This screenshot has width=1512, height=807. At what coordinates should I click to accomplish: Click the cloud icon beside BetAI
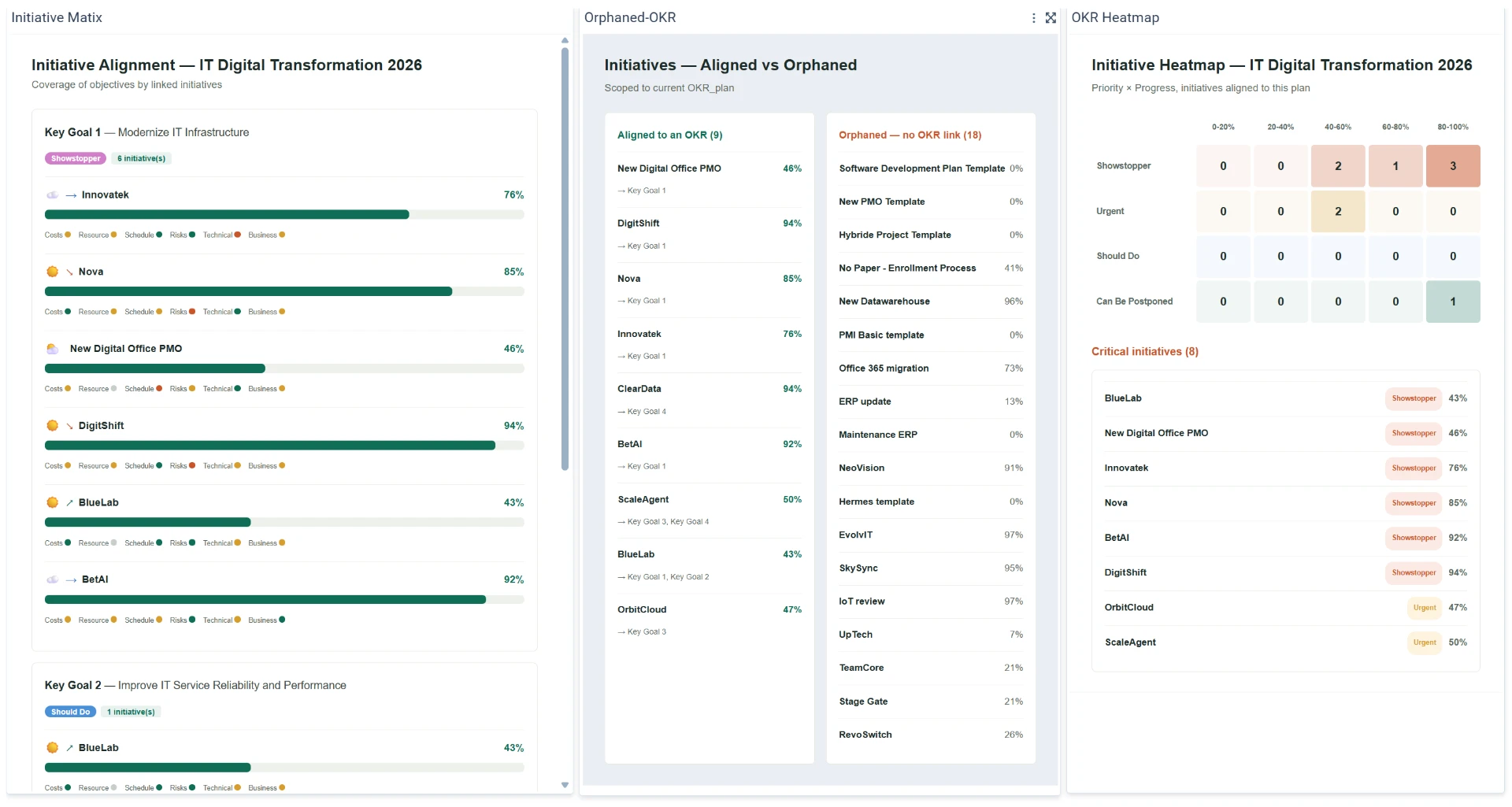coord(52,579)
